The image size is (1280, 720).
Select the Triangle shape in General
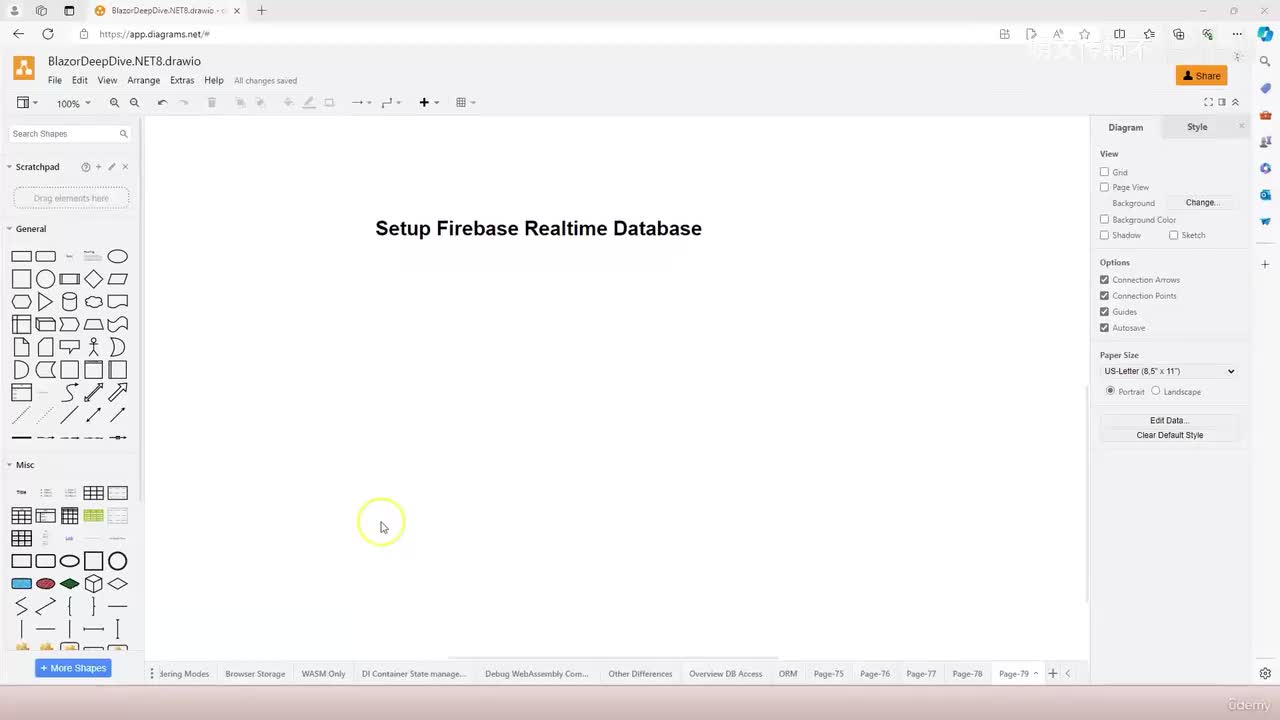45,302
